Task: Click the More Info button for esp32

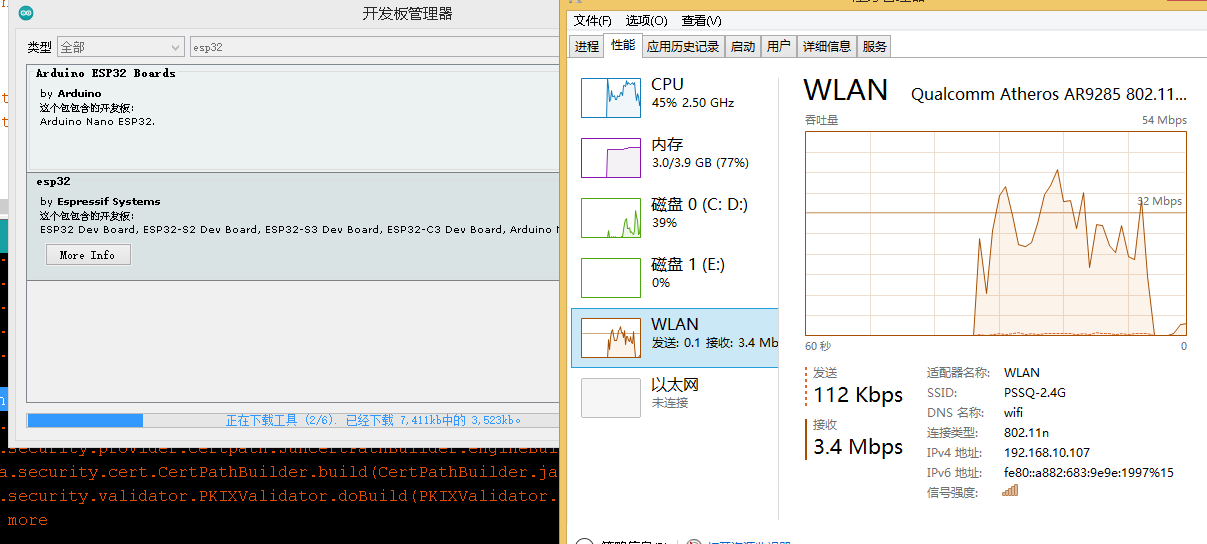Action: (88, 255)
